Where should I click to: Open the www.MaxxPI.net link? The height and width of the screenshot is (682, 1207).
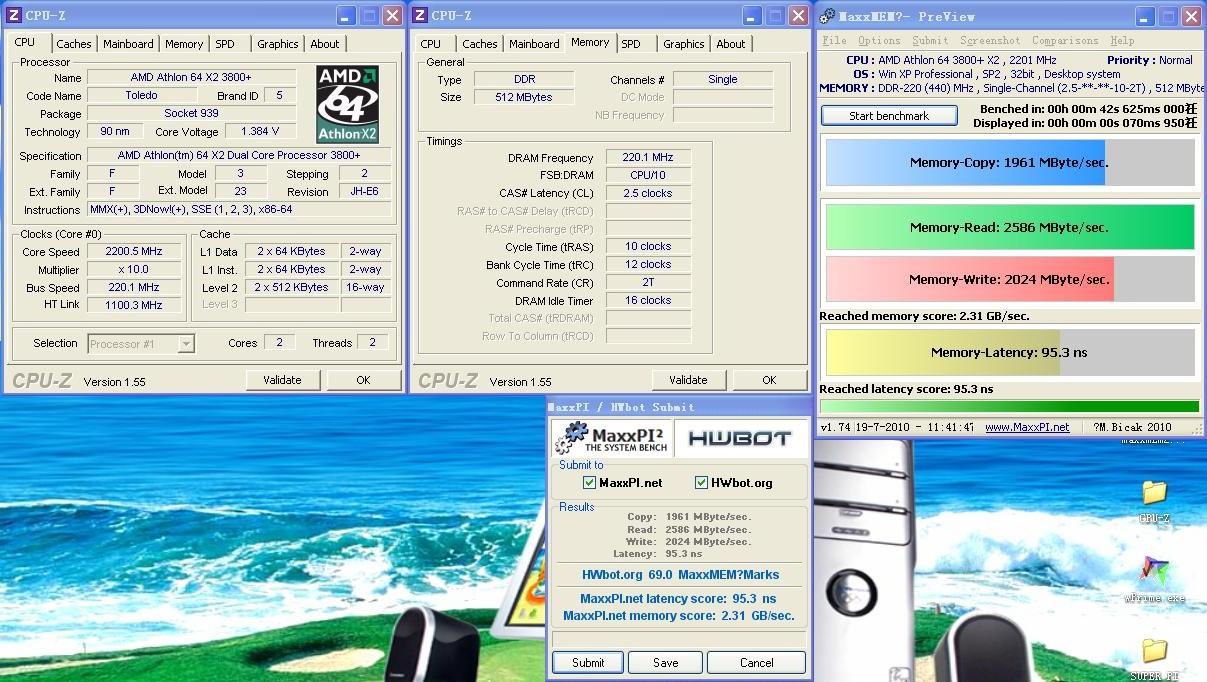[1027, 427]
